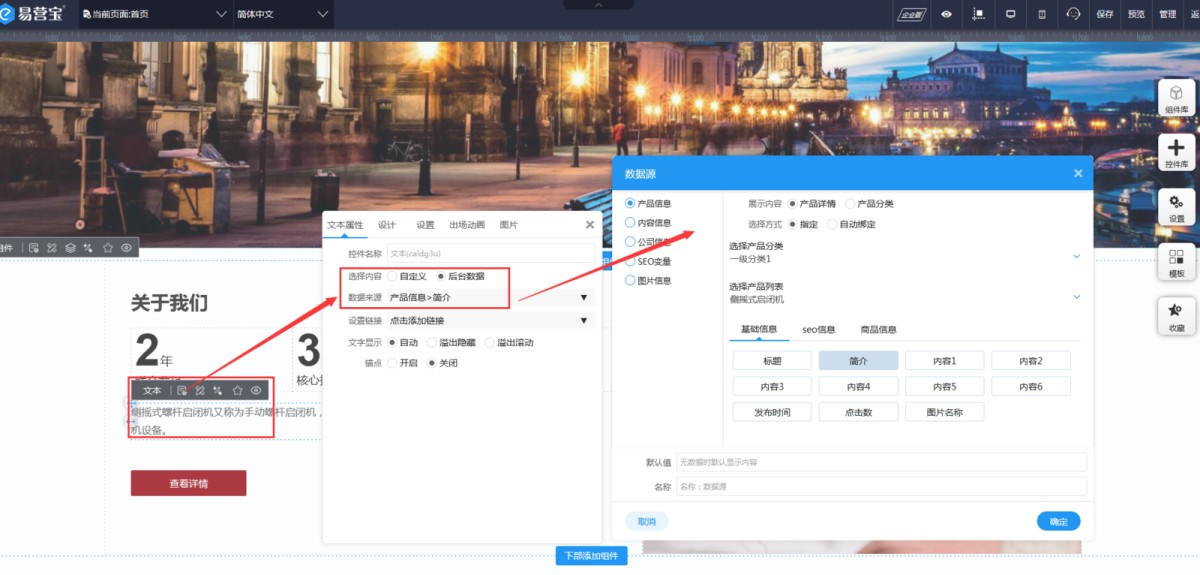The width and height of the screenshot is (1200, 575).
Task: Click the customer service headset icon
Action: (x=1074, y=14)
